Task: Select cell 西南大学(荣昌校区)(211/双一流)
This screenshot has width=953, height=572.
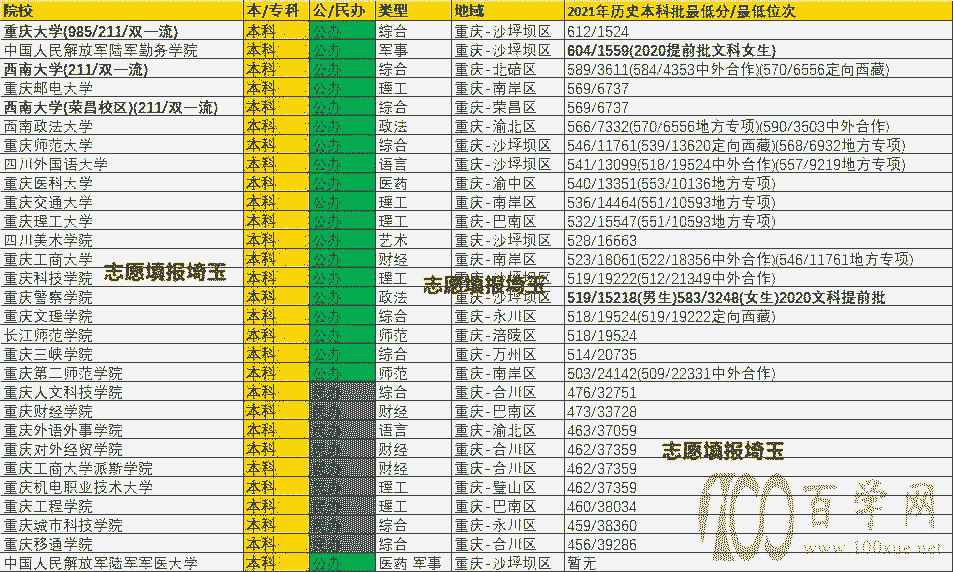Action: (122, 107)
